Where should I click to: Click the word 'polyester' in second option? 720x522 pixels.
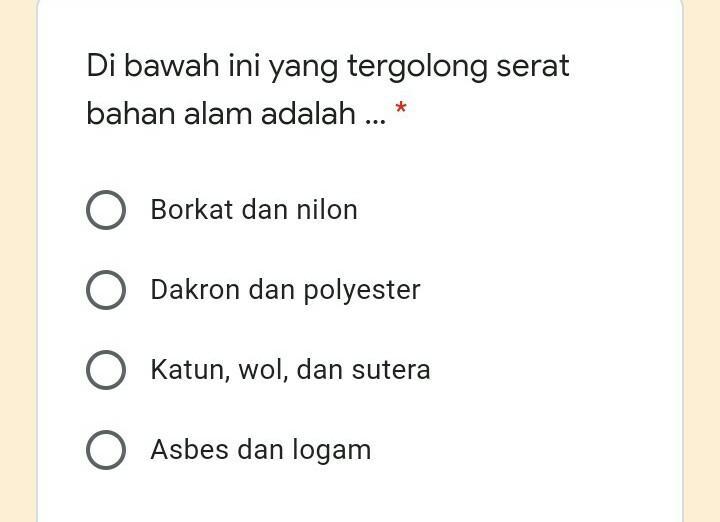tap(362, 291)
